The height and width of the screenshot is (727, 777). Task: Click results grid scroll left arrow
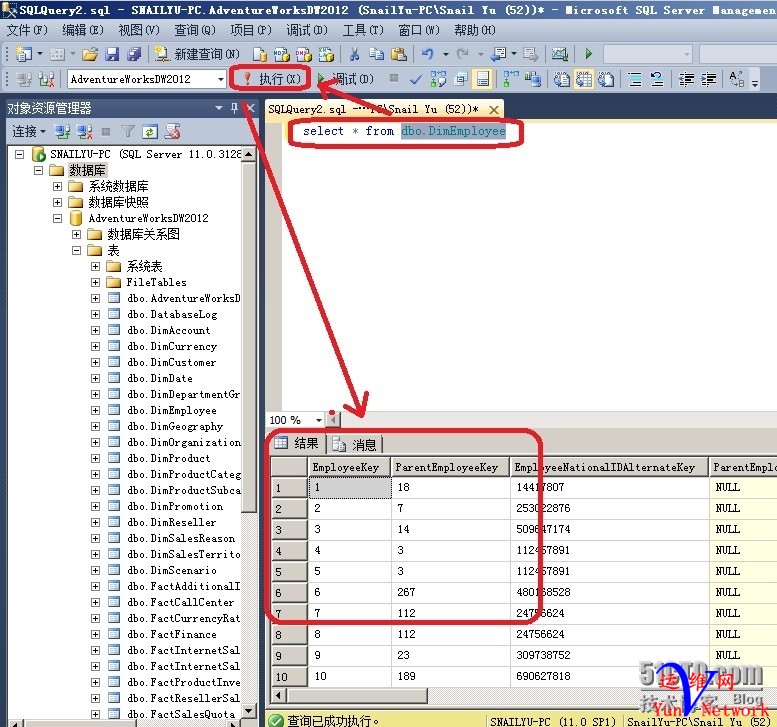(279, 695)
